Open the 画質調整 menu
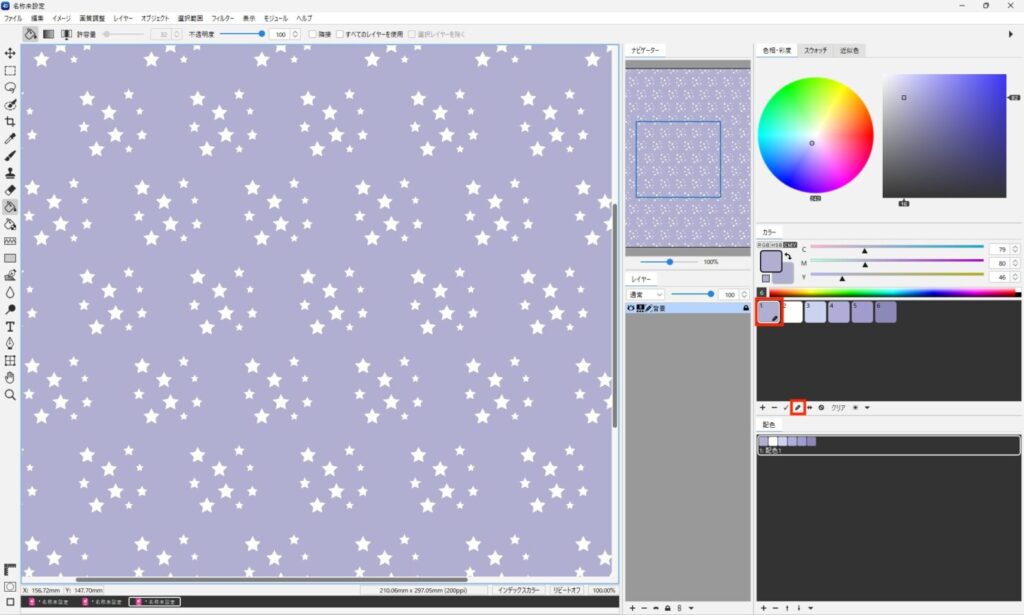Viewport: 1024px width, 615px height. 91,18
